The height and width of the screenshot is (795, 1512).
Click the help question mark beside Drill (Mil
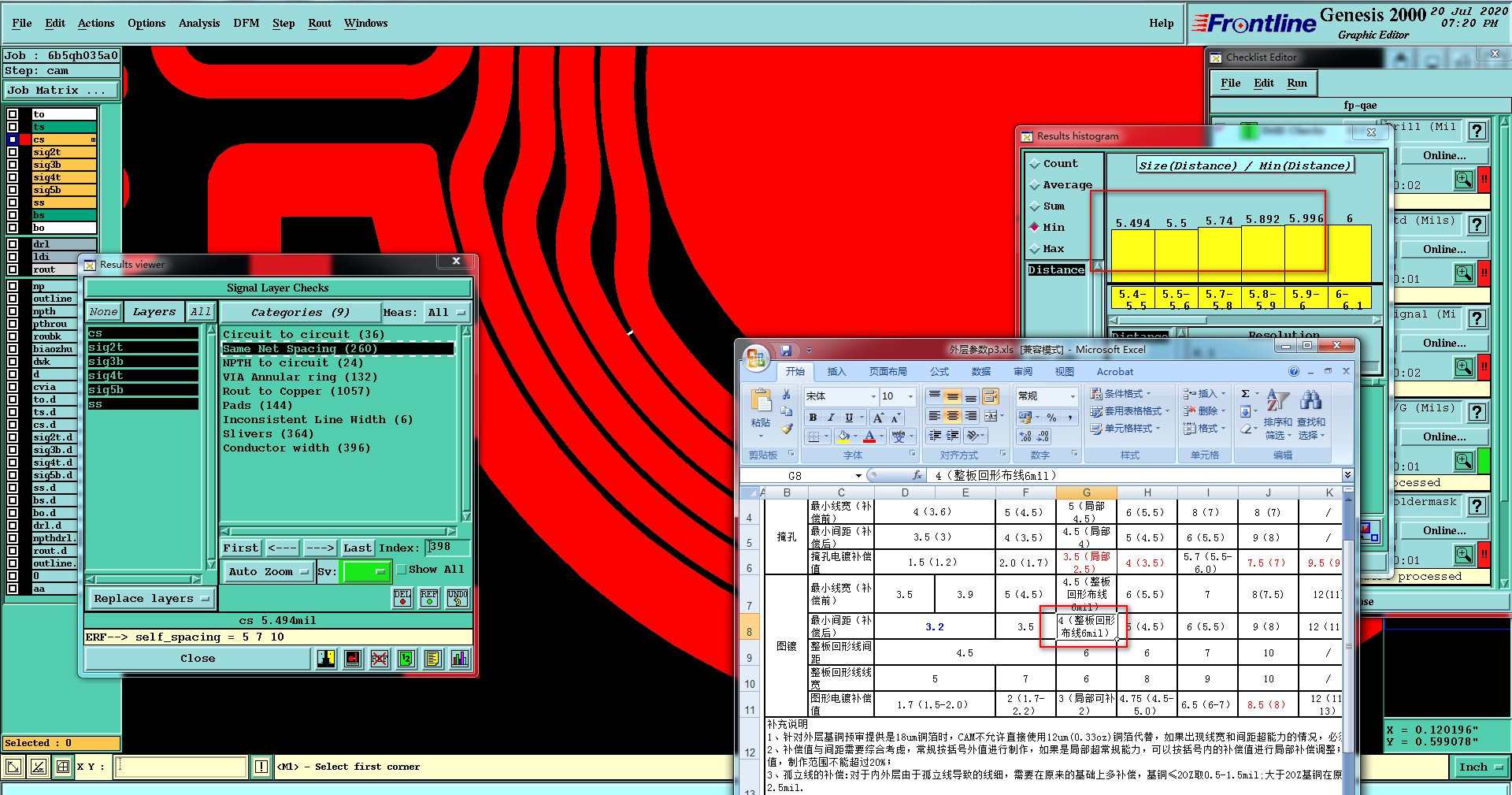point(1477,131)
